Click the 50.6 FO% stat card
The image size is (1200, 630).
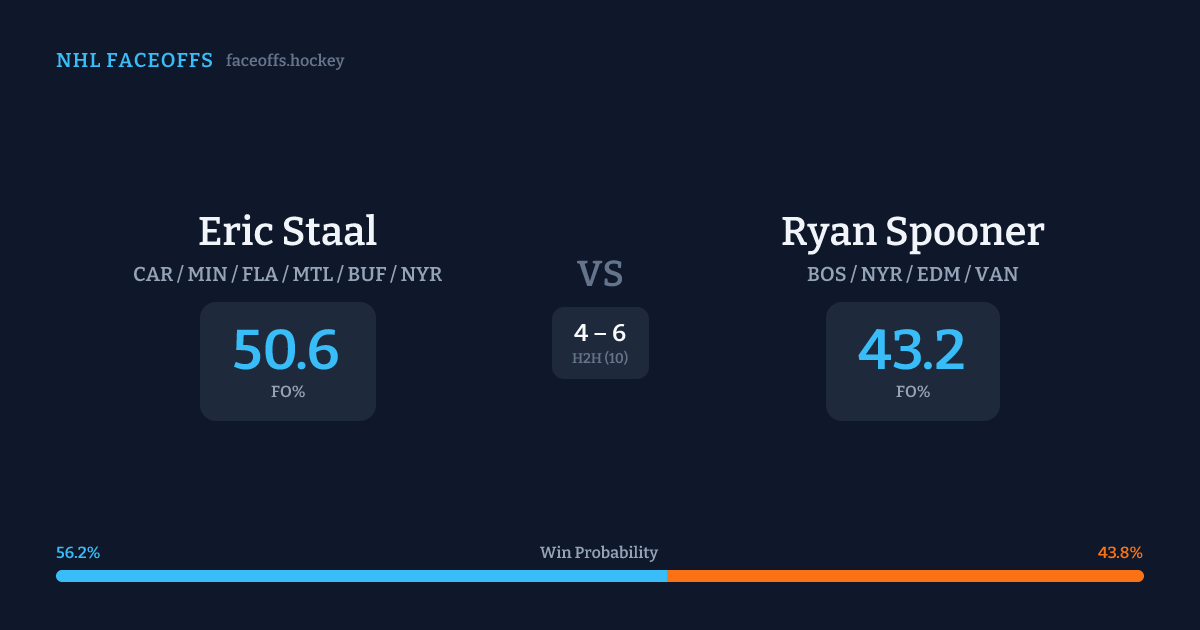pos(287,361)
